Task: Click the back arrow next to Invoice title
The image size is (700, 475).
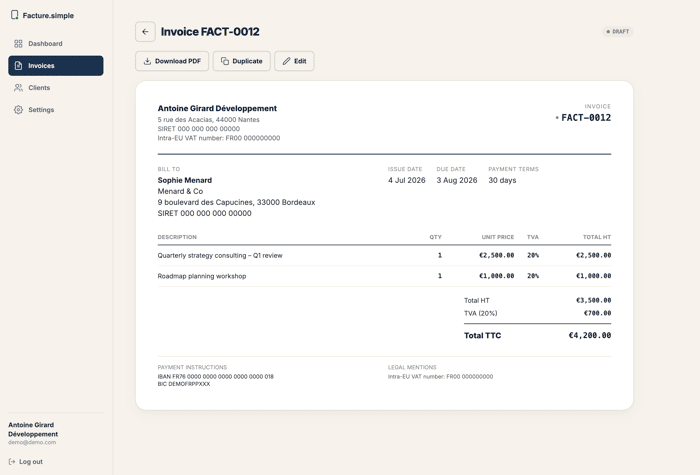Action: tap(145, 32)
